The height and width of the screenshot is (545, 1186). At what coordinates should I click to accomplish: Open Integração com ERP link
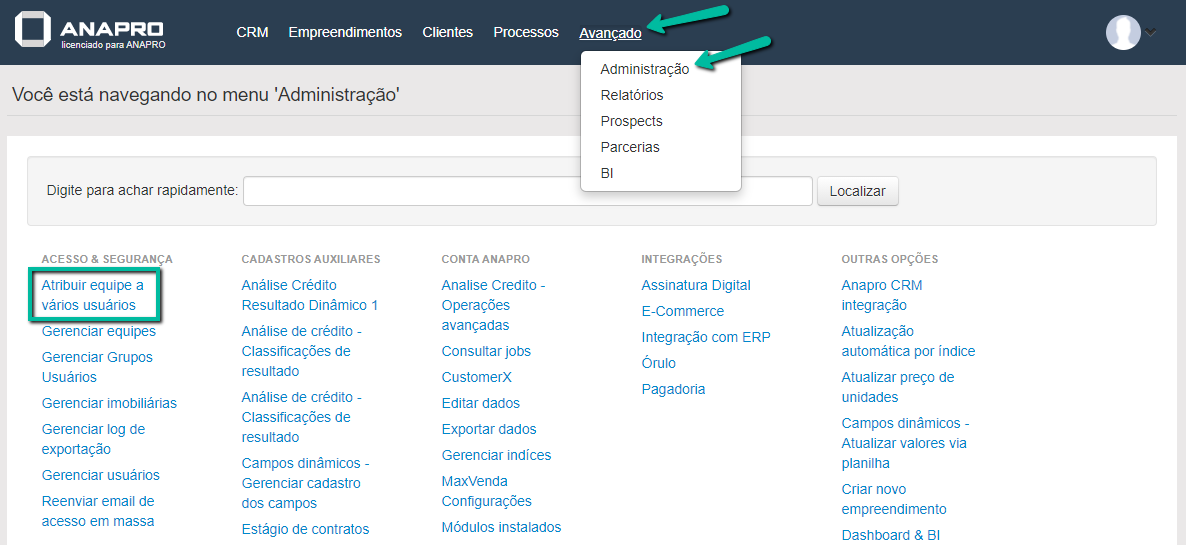[705, 337]
